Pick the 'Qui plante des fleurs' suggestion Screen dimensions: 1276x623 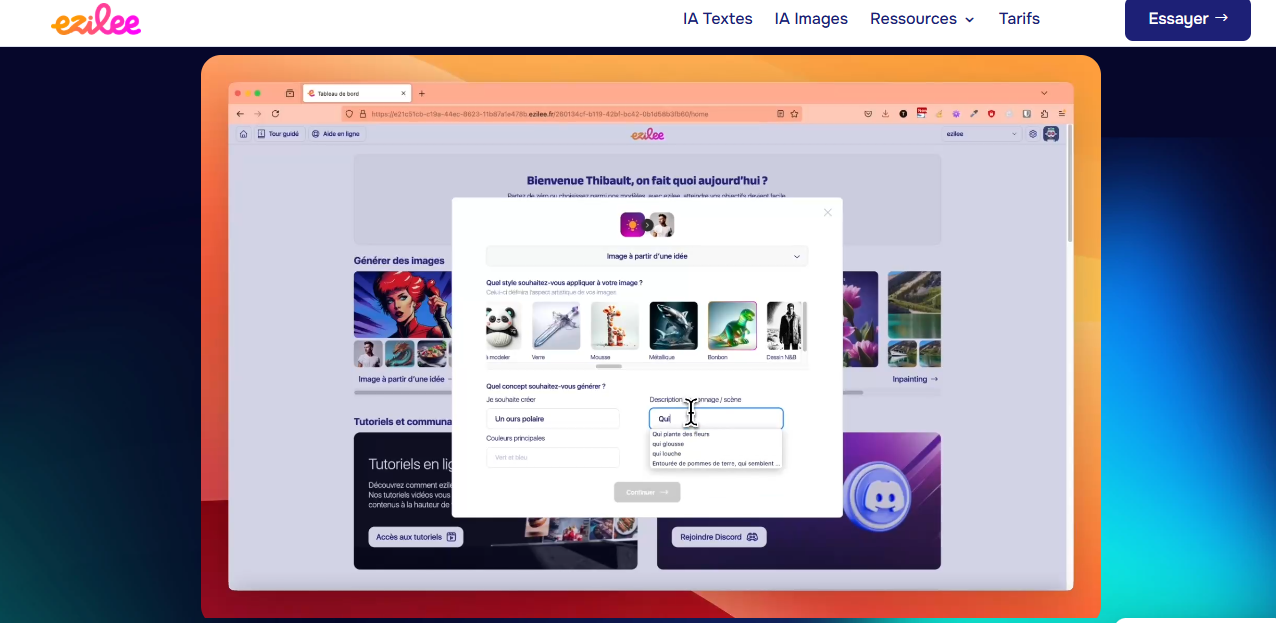[x=681, y=434]
